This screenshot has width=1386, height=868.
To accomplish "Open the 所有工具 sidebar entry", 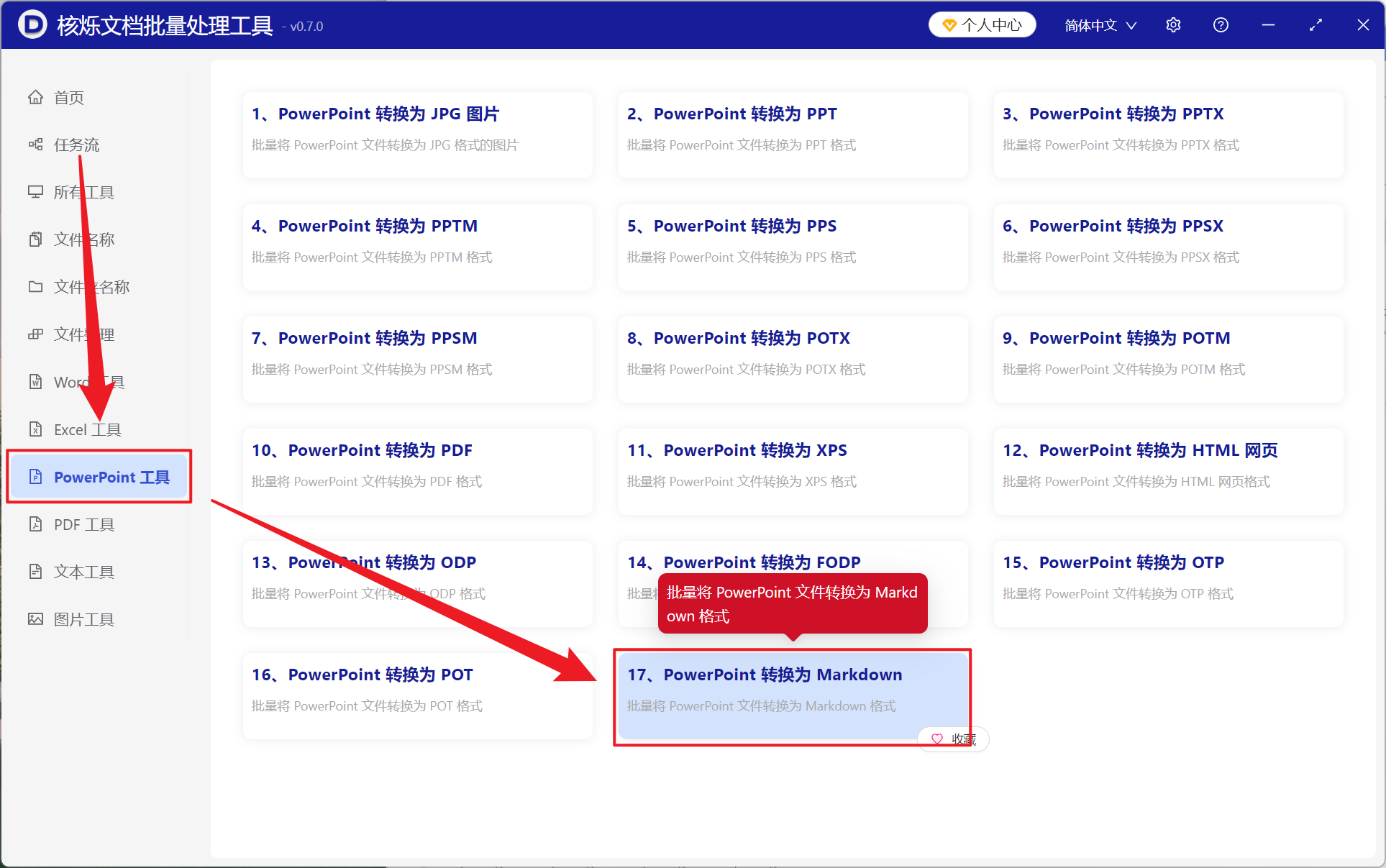I will pyautogui.click(x=84, y=192).
